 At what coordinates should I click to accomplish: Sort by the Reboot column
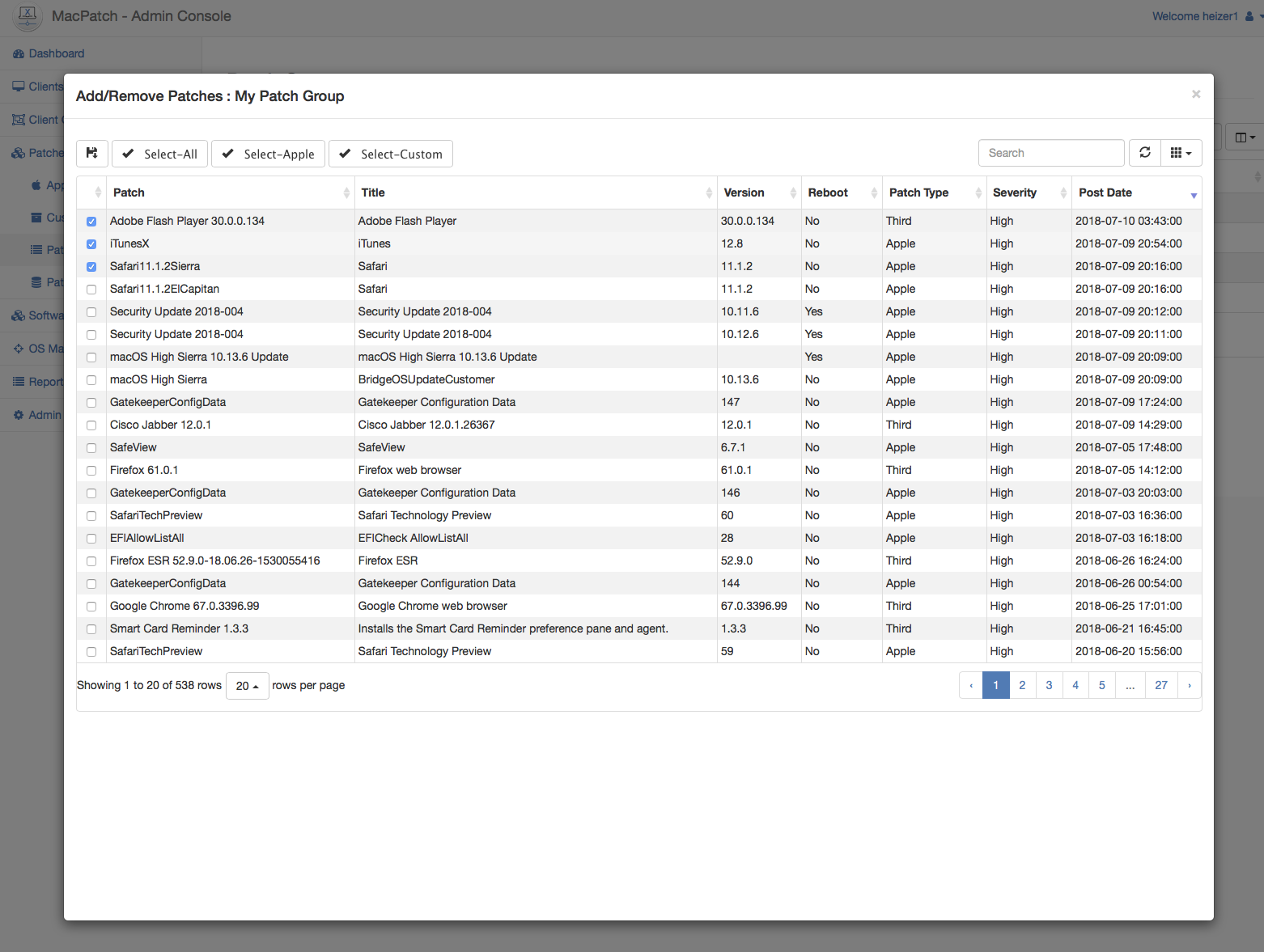[x=842, y=193]
